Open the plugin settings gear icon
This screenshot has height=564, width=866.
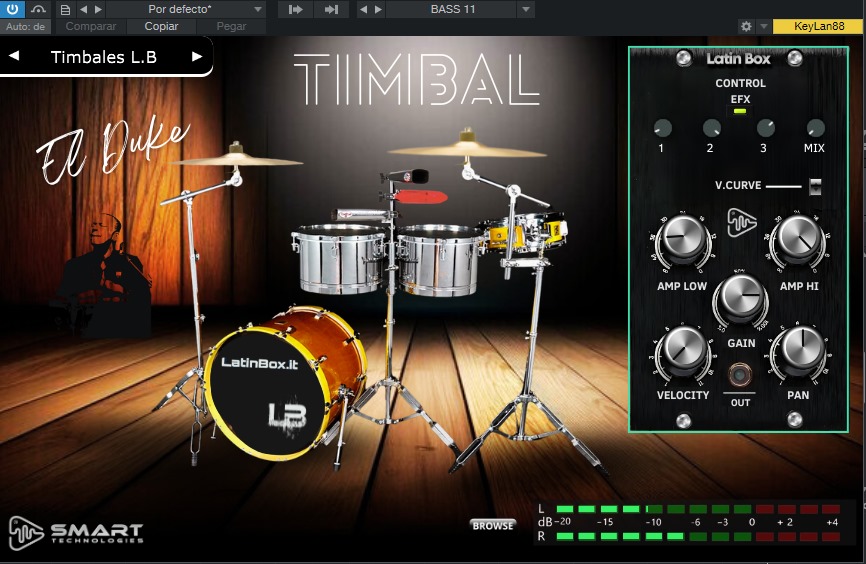[746, 27]
